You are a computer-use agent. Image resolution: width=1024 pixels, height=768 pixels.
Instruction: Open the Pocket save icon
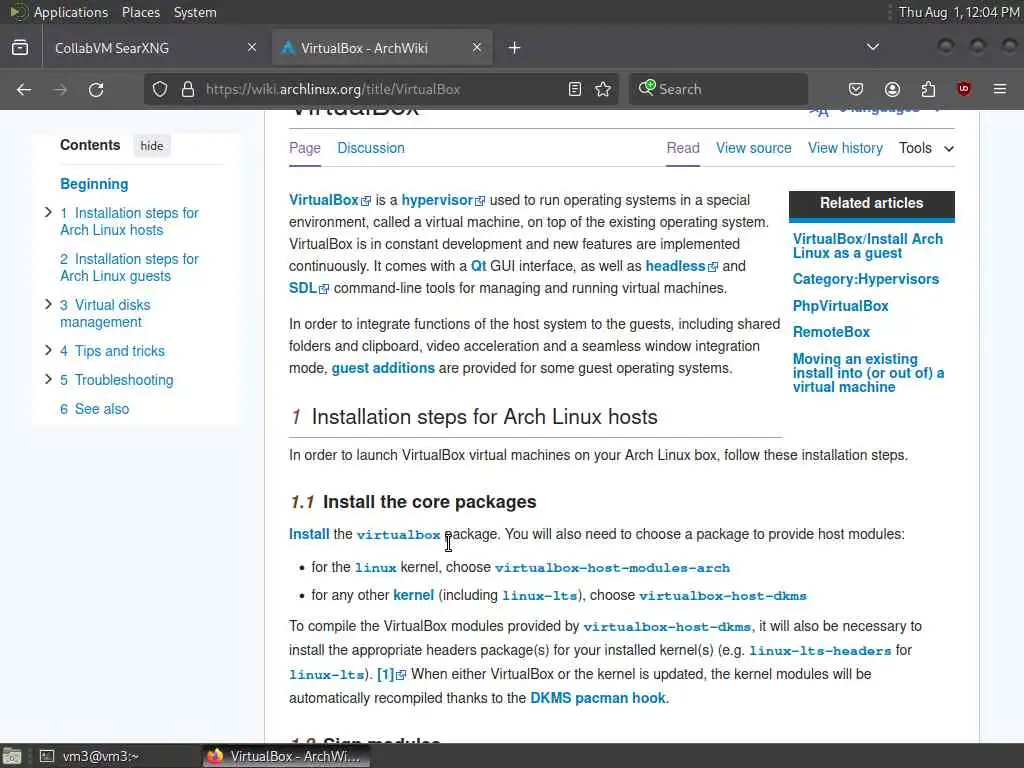click(856, 89)
